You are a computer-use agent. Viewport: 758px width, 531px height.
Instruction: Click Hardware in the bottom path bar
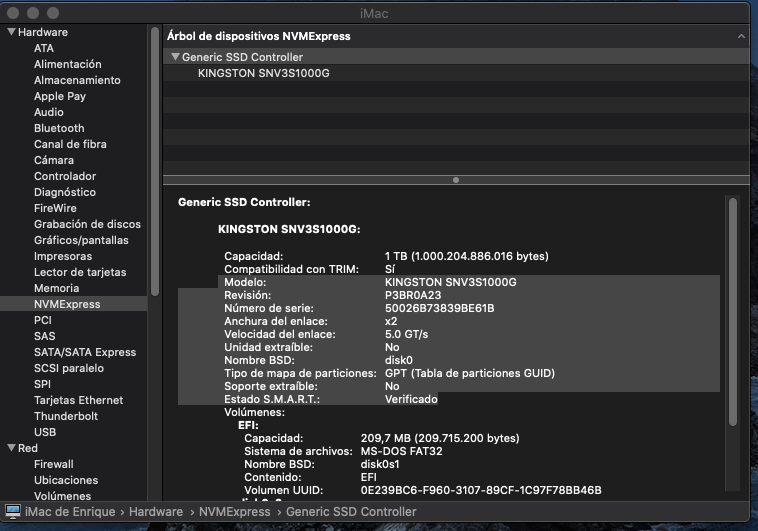pyautogui.click(x=155, y=512)
